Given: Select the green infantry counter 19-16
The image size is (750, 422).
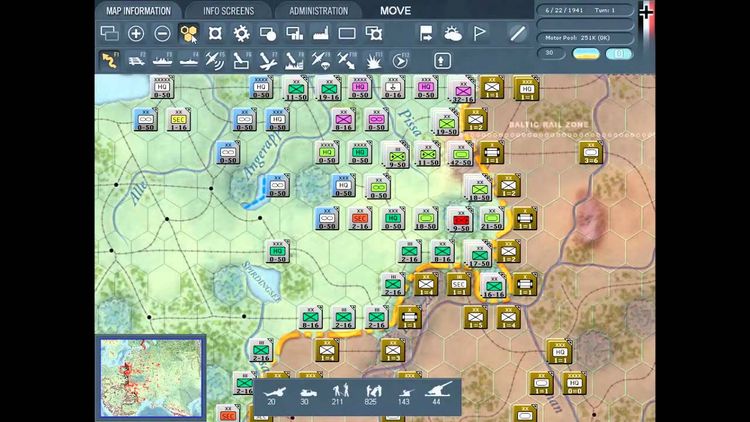Looking at the screenshot, I should click(x=329, y=89).
